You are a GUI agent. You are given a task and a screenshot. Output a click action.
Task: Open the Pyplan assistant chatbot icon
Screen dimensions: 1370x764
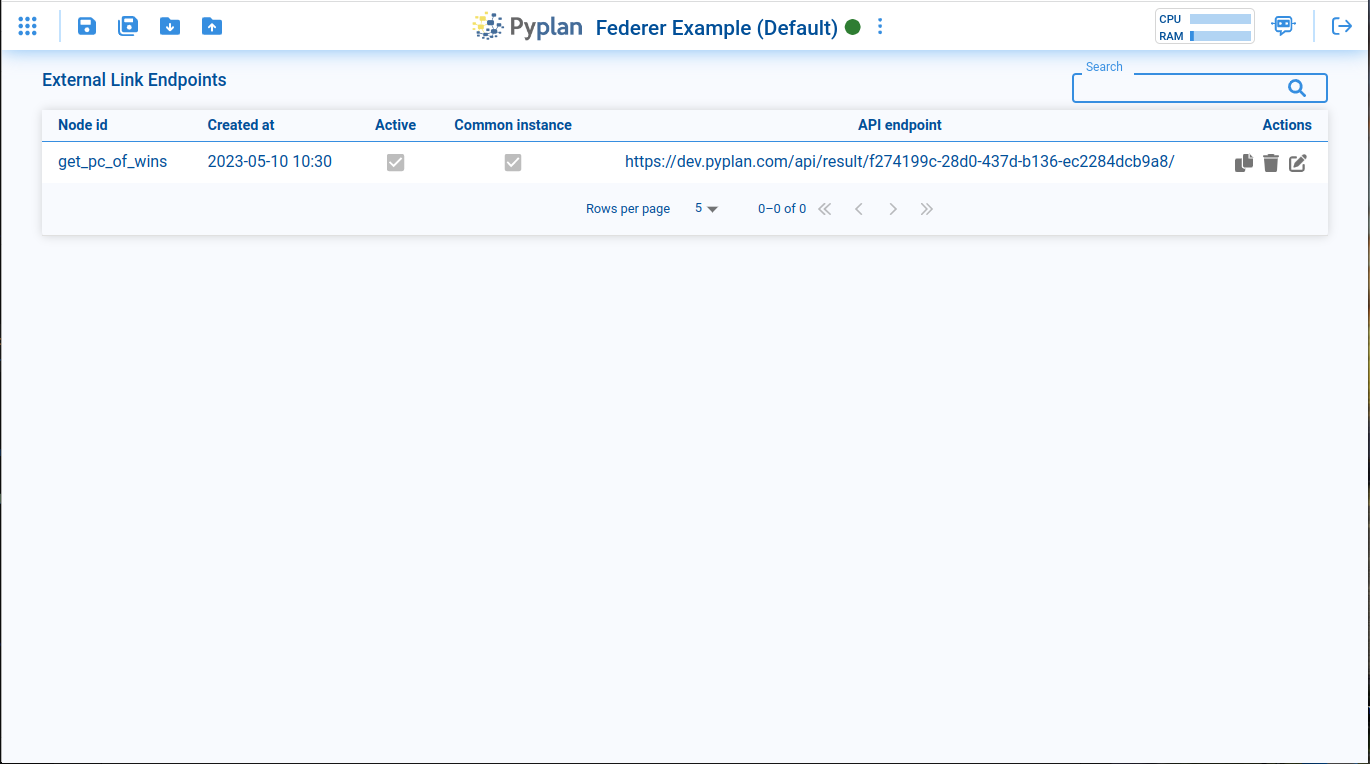pyautogui.click(x=1283, y=25)
